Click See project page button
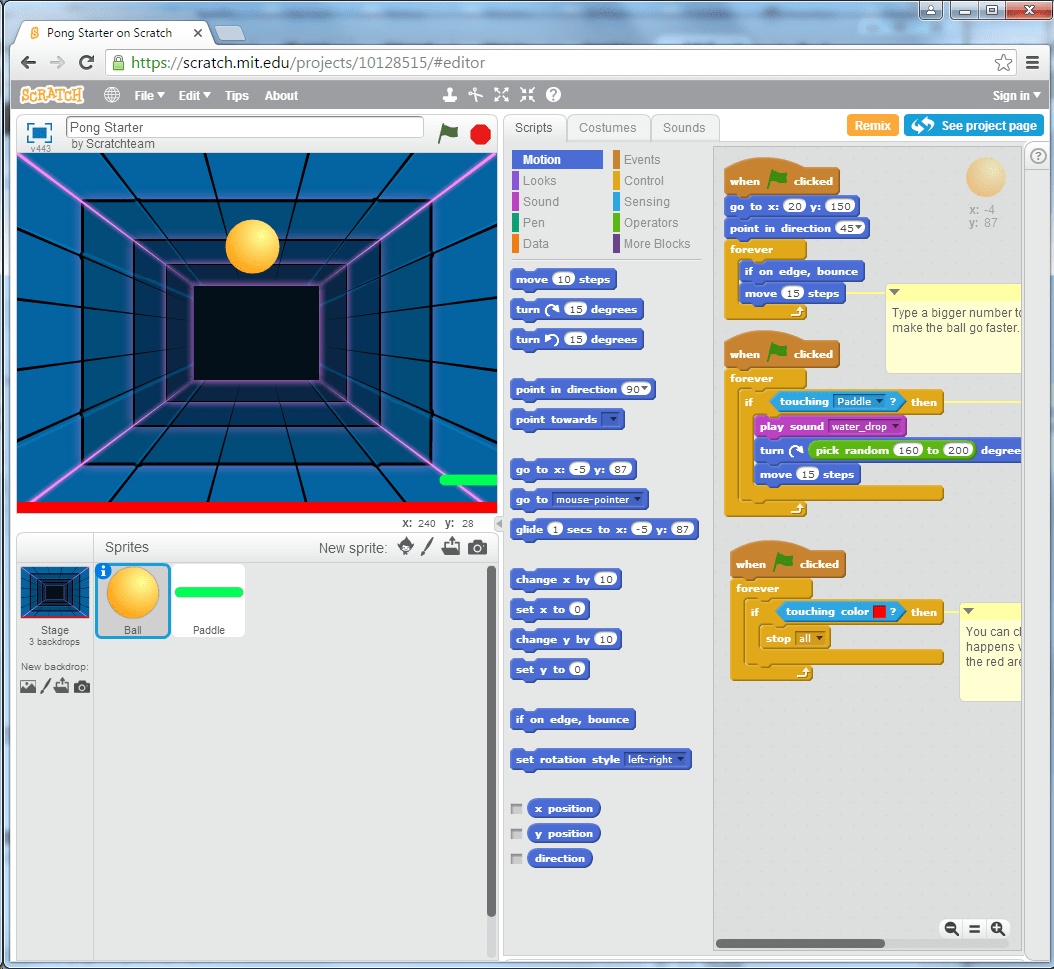Image resolution: width=1054 pixels, height=969 pixels. click(974, 125)
